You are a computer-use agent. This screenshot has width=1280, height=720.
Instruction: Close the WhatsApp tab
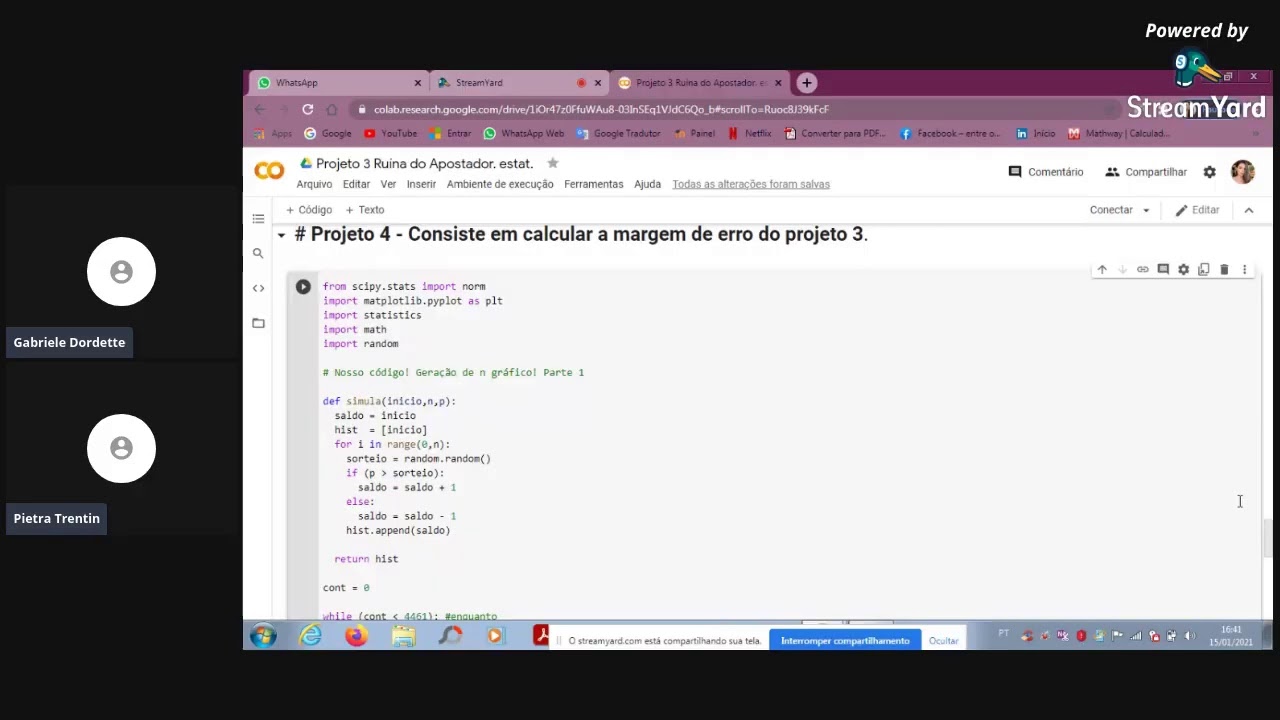tap(418, 83)
